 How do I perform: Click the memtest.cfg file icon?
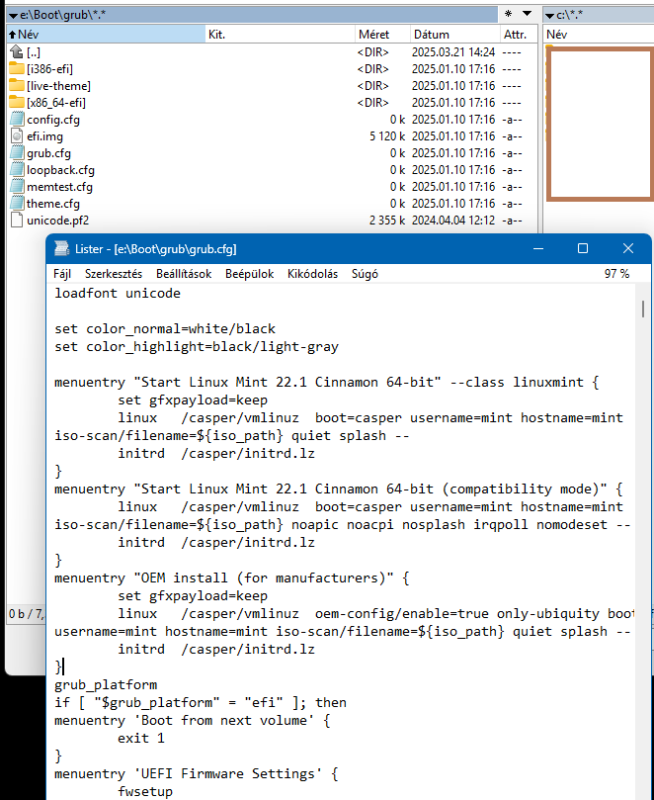point(16,187)
